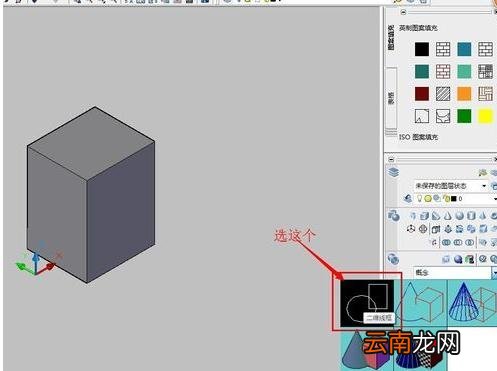Select the 2D wireframe visual style thumbnail

(x=367, y=303)
